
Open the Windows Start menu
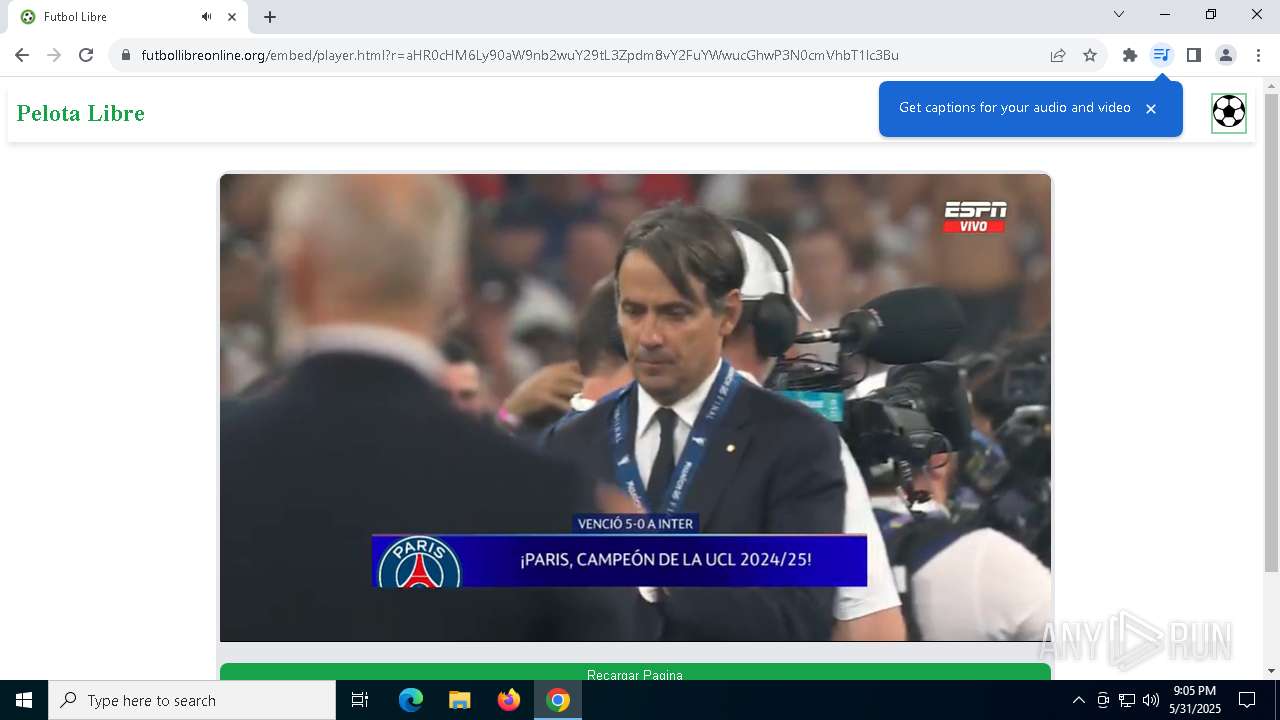coord(24,700)
